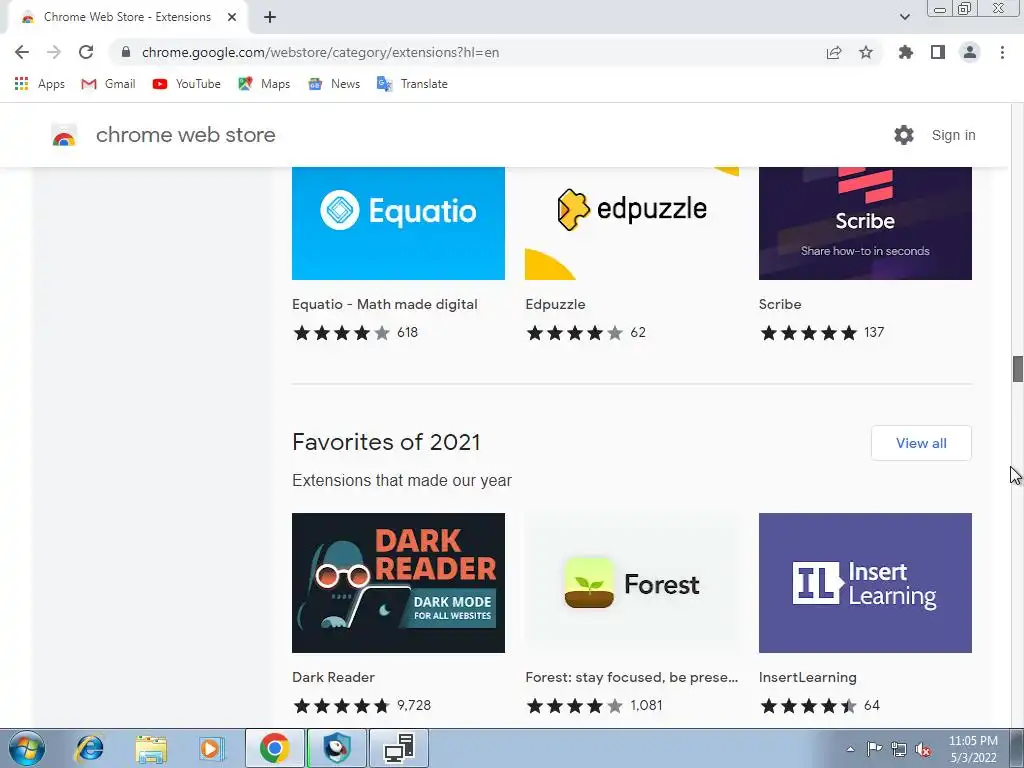Reload the page with the refresh icon

86,52
